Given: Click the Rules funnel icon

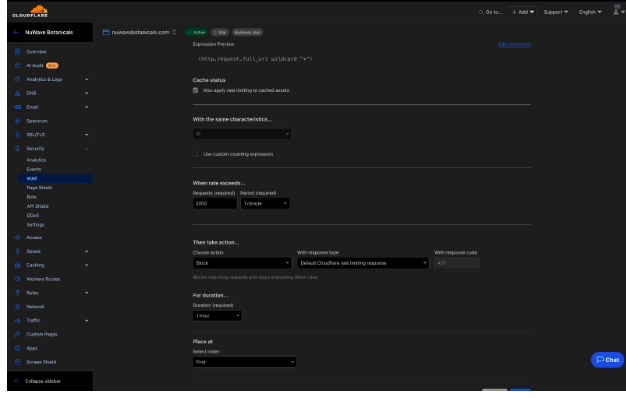Looking at the screenshot, I should coord(18,293).
